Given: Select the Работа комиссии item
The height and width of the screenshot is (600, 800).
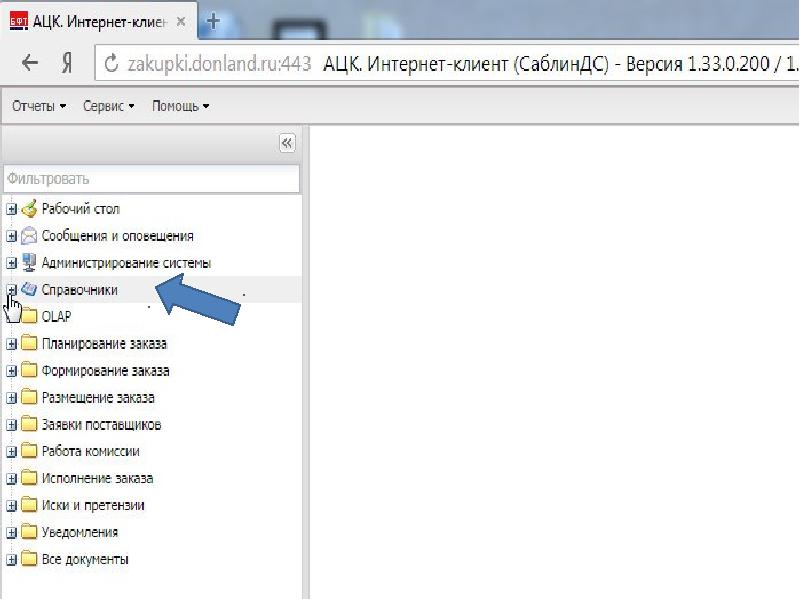Looking at the screenshot, I should (90, 452).
